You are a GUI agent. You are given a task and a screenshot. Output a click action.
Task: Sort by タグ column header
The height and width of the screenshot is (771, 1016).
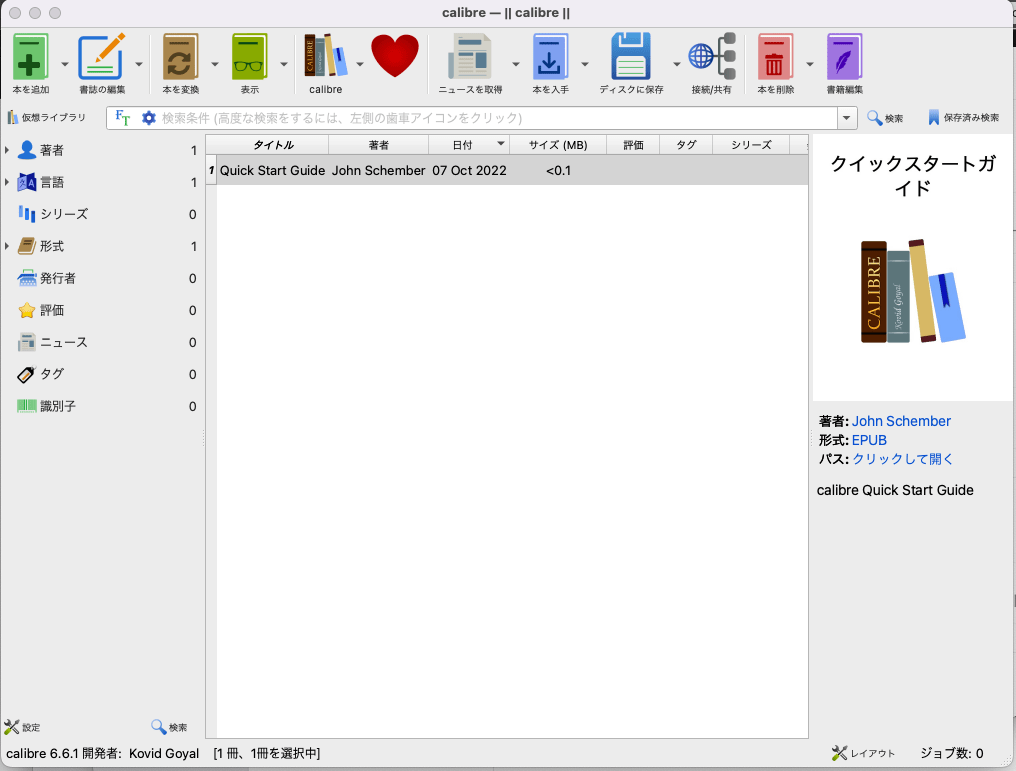686,144
